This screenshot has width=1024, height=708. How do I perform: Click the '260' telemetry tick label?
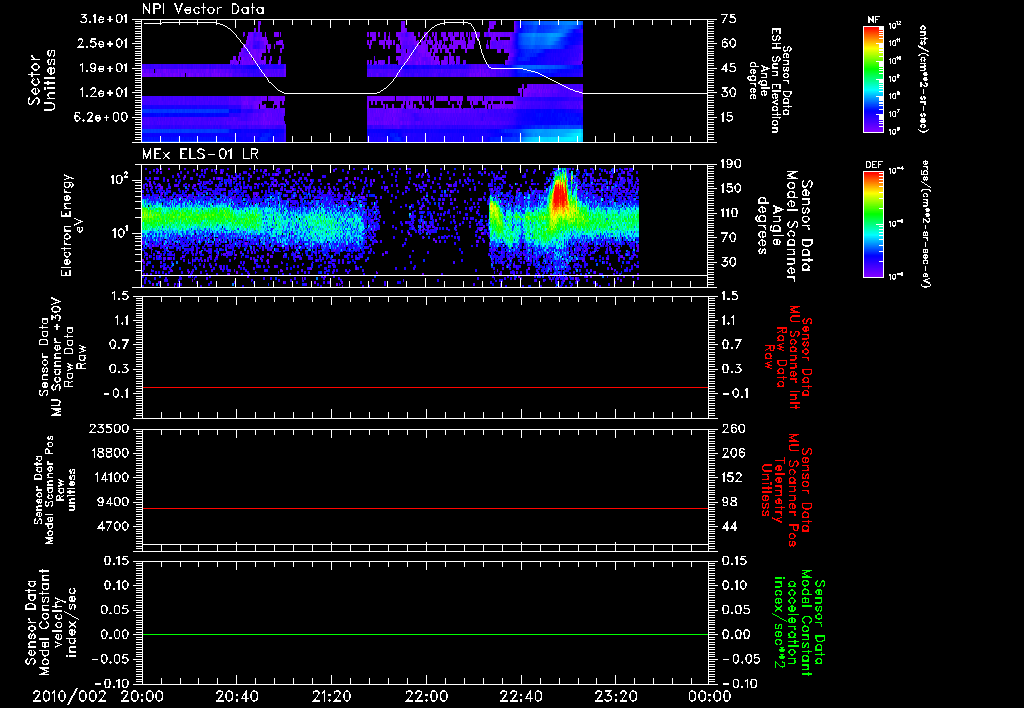coord(733,428)
